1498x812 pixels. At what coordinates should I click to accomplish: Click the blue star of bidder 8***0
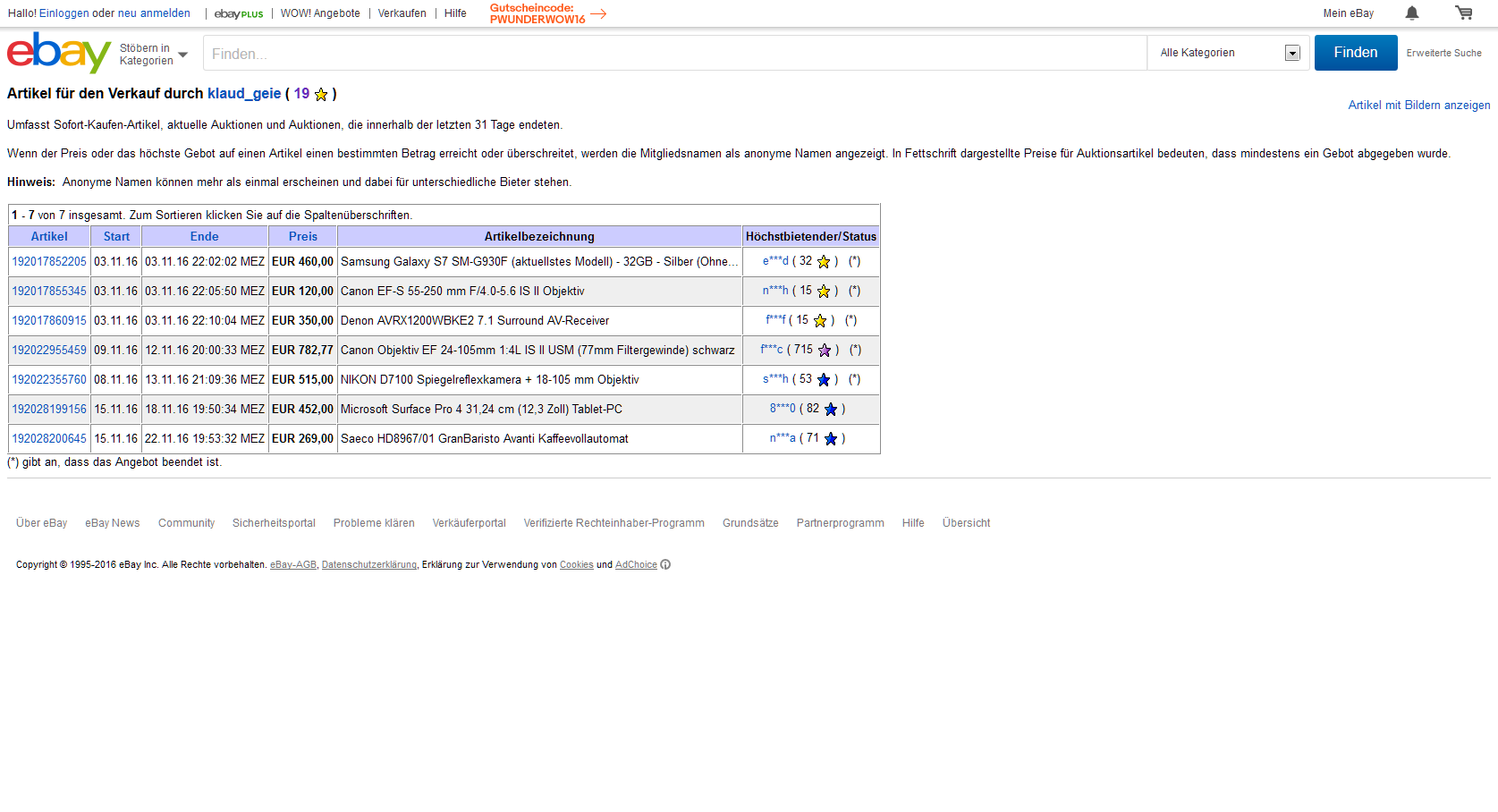(831, 409)
